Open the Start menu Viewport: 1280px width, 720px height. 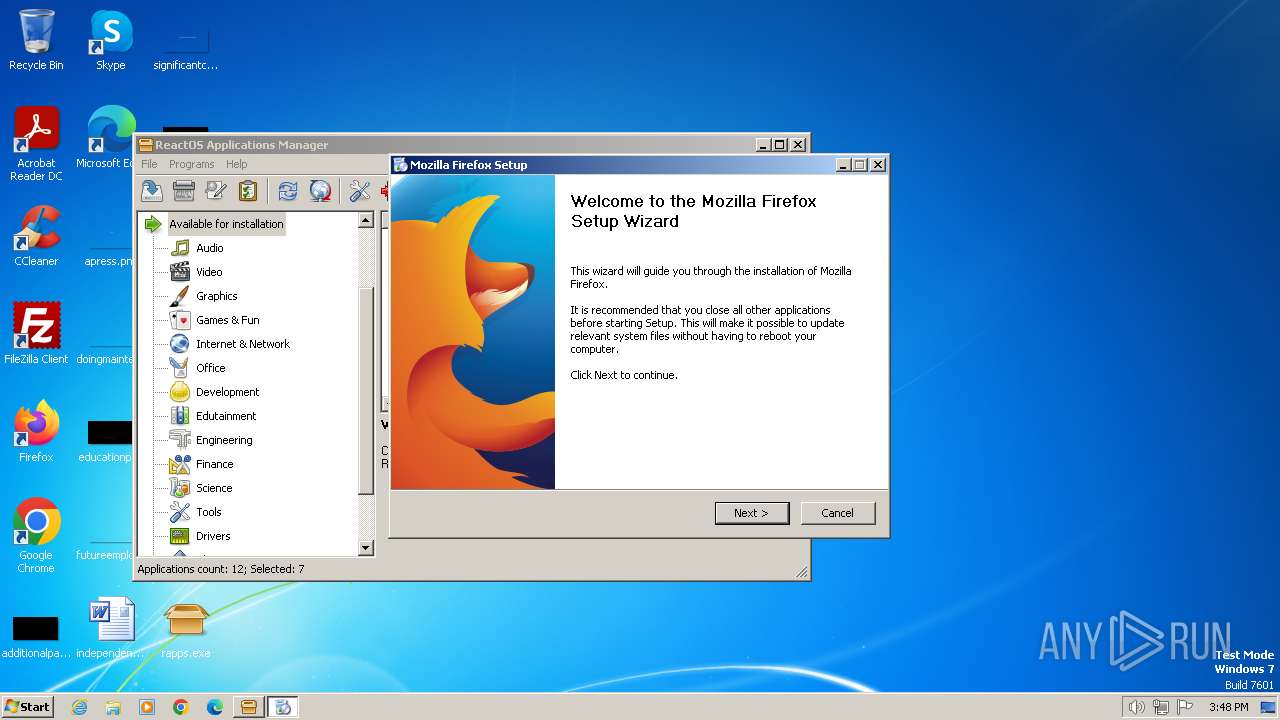(x=27, y=706)
